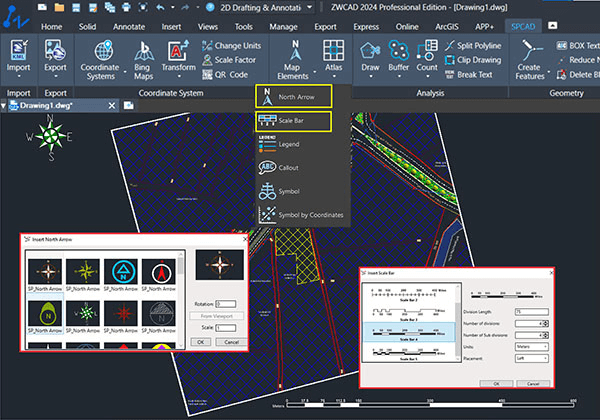This screenshot has width=600, height=420.
Task: Click the Redo arrow icon
Action: [185, 7]
